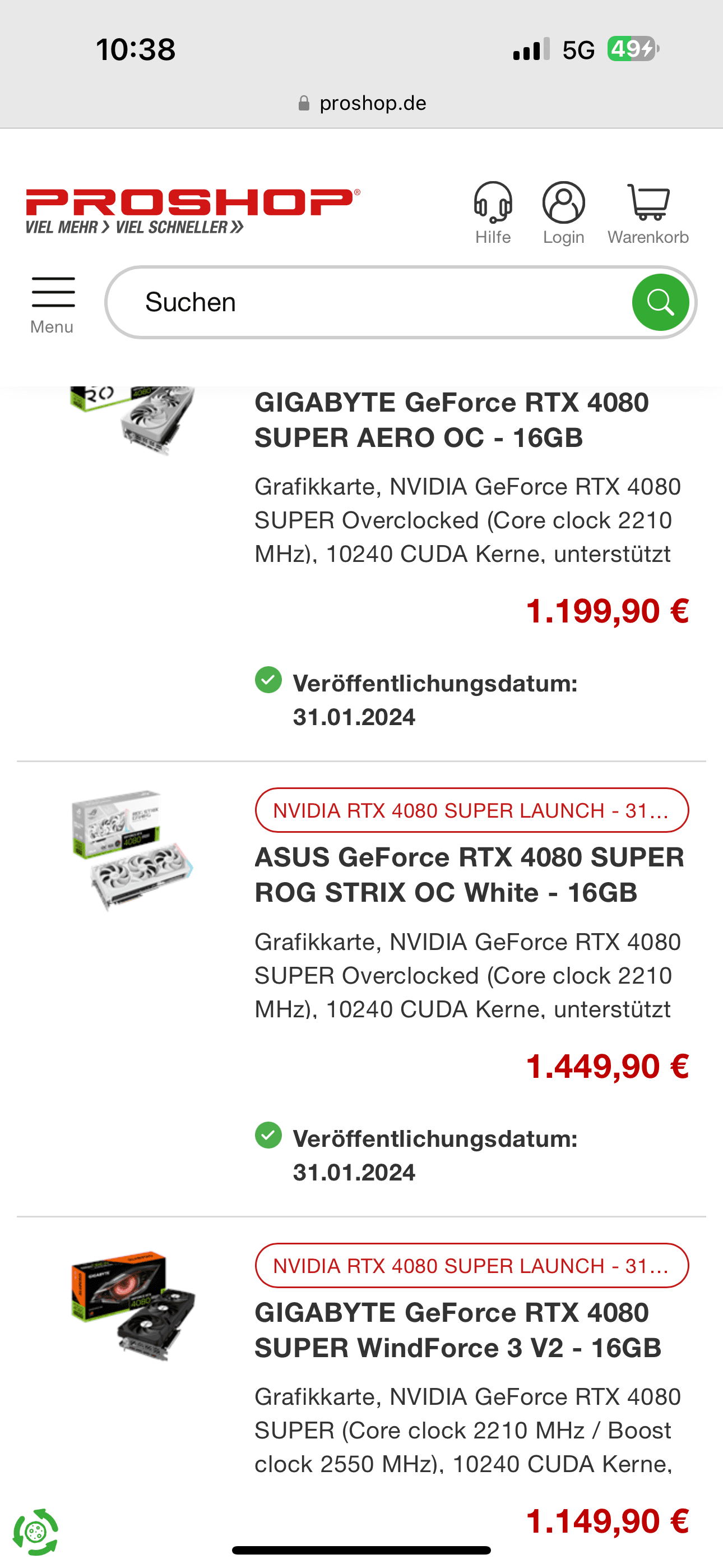
Task: Open the green cookie settings icon
Action: pos(36,1531)
